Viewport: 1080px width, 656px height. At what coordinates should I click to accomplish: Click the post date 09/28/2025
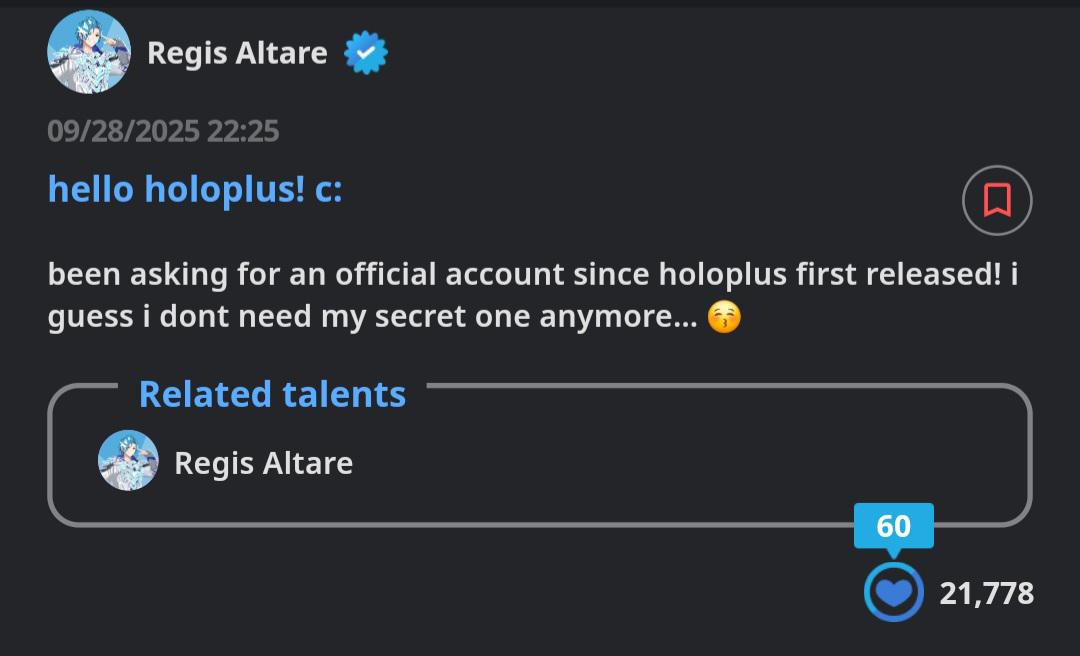pos(124,131)
